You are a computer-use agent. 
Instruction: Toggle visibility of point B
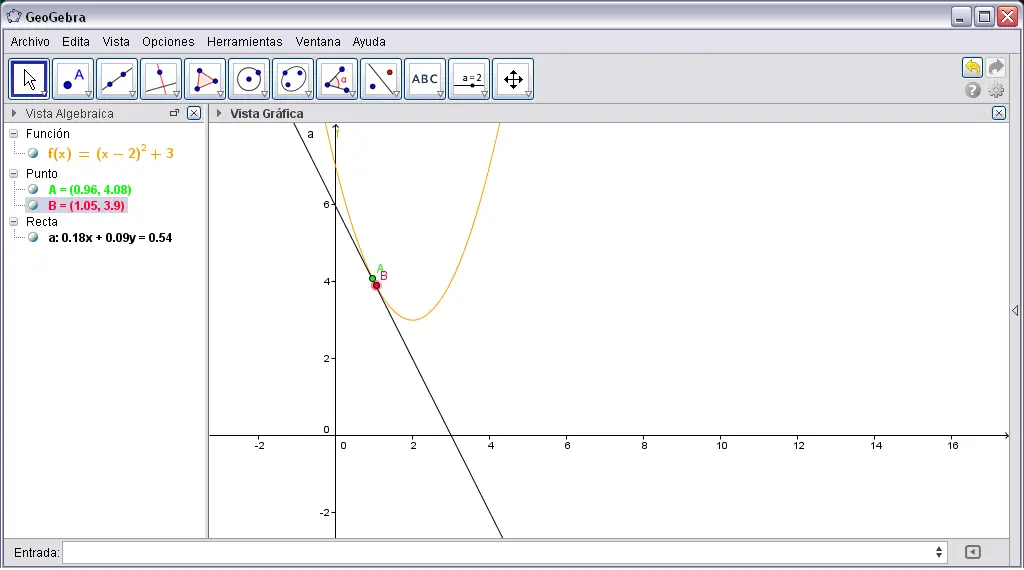[x=33, y=206]
